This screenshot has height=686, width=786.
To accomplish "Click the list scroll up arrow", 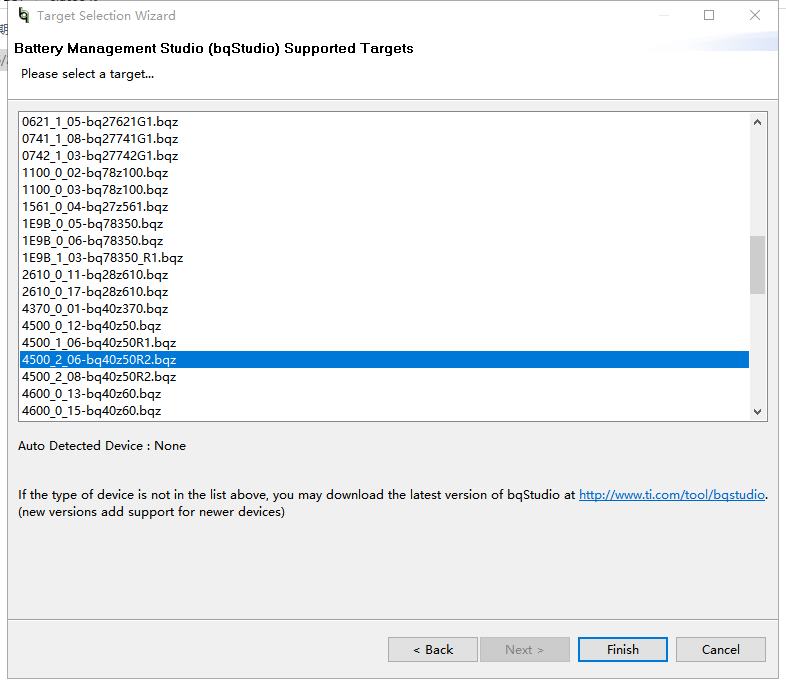I will tap(757, 122).
